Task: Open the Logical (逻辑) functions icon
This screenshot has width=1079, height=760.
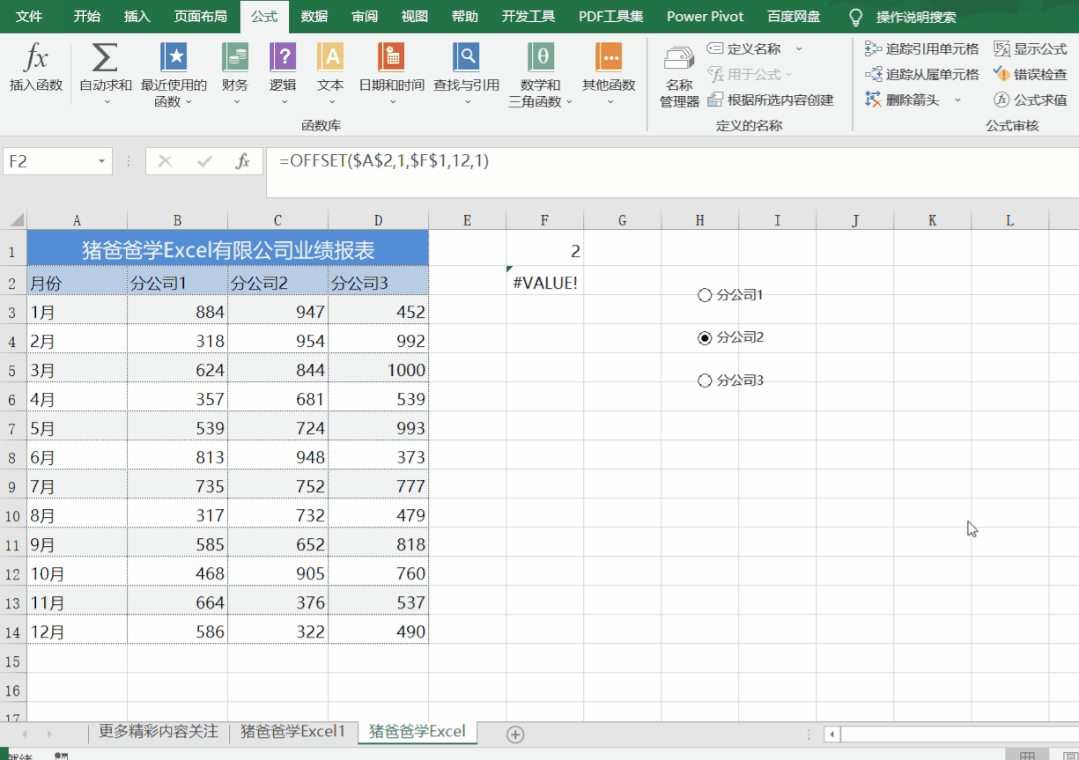Action: point(283,58)
